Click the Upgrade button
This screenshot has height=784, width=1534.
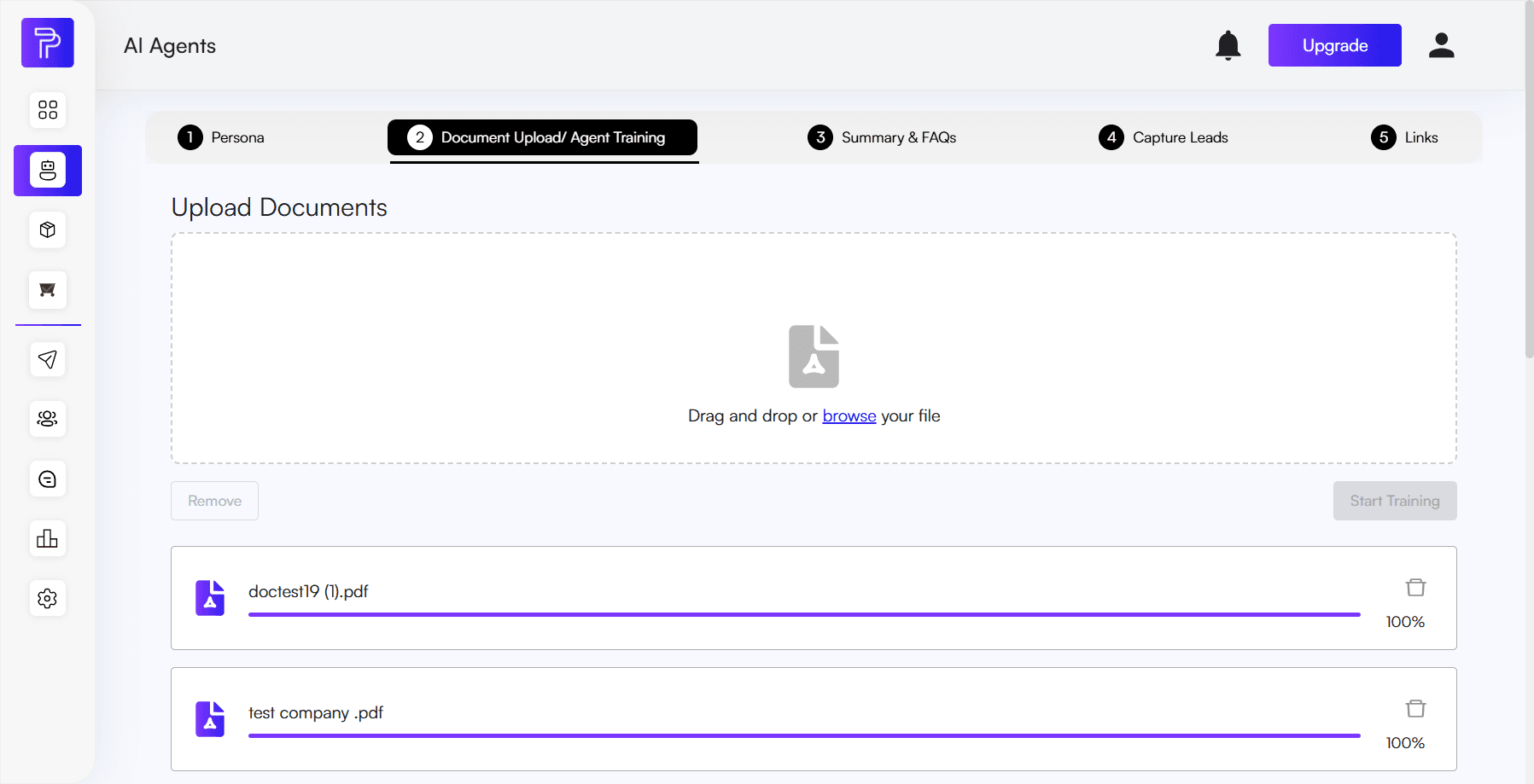[1334, 45]
